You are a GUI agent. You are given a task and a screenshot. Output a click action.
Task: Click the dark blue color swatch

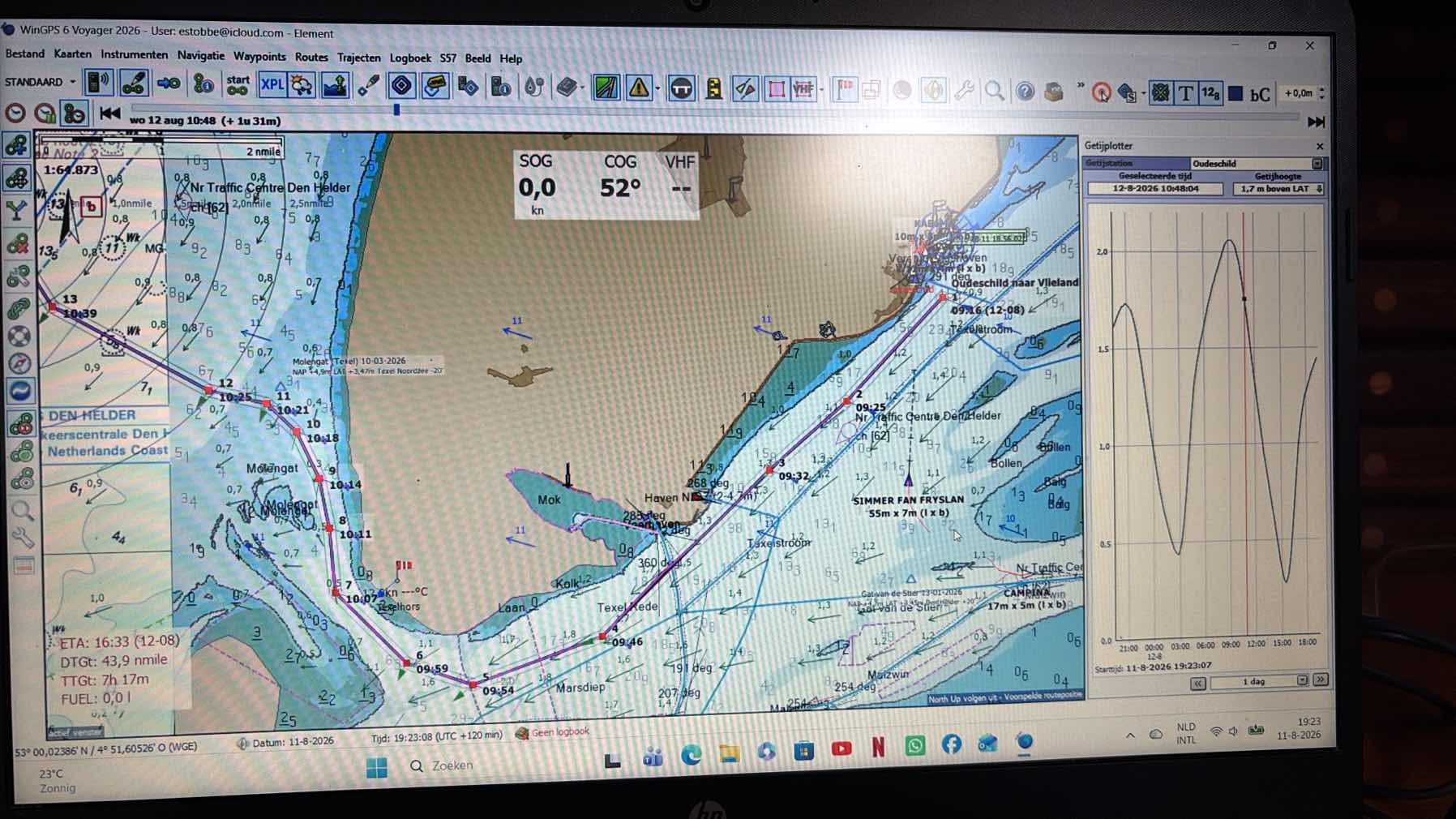[1235, 94]
